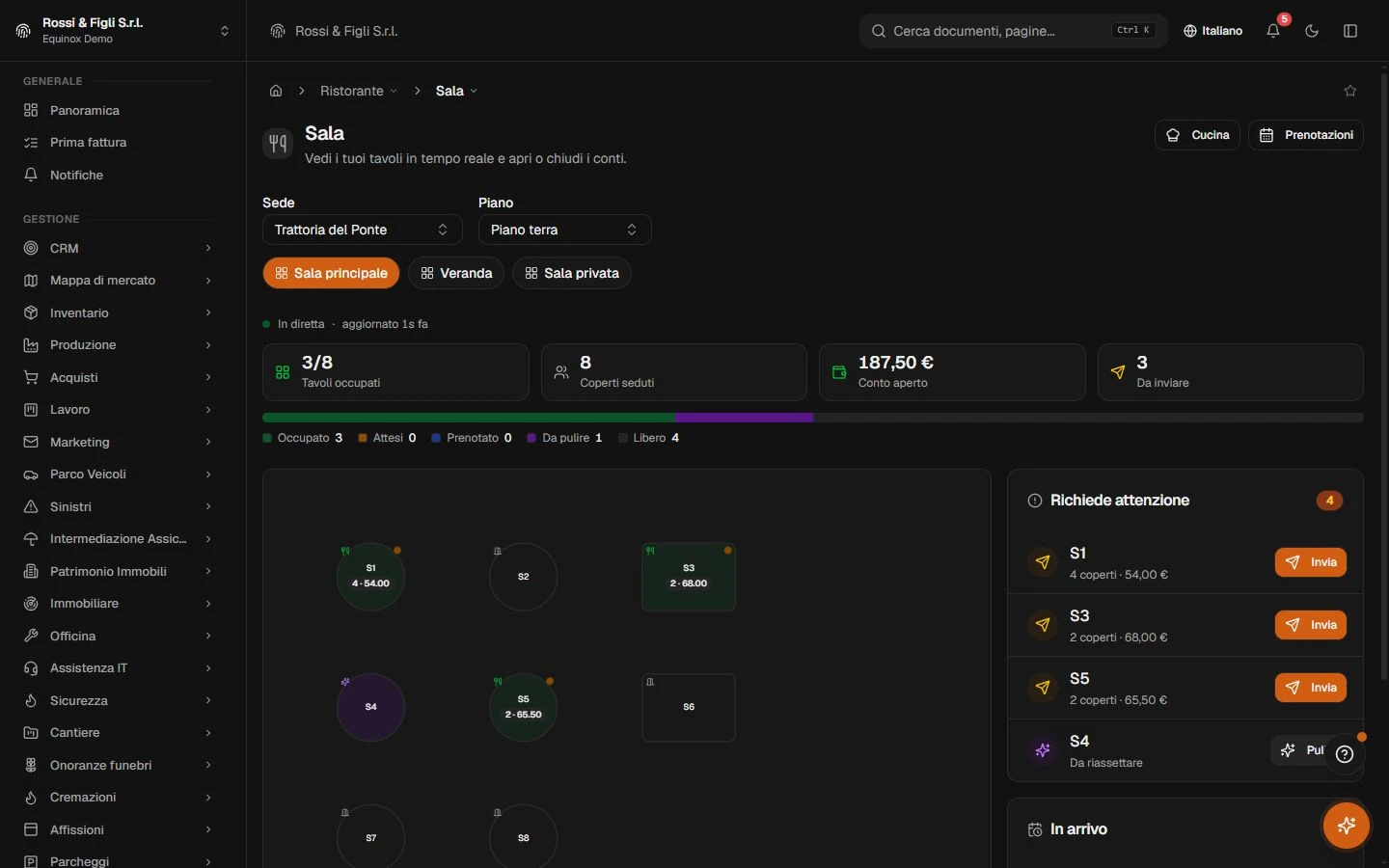Send order for S1 with Invia
This screenshot has height=868, width=1389.
[1311, 562]
